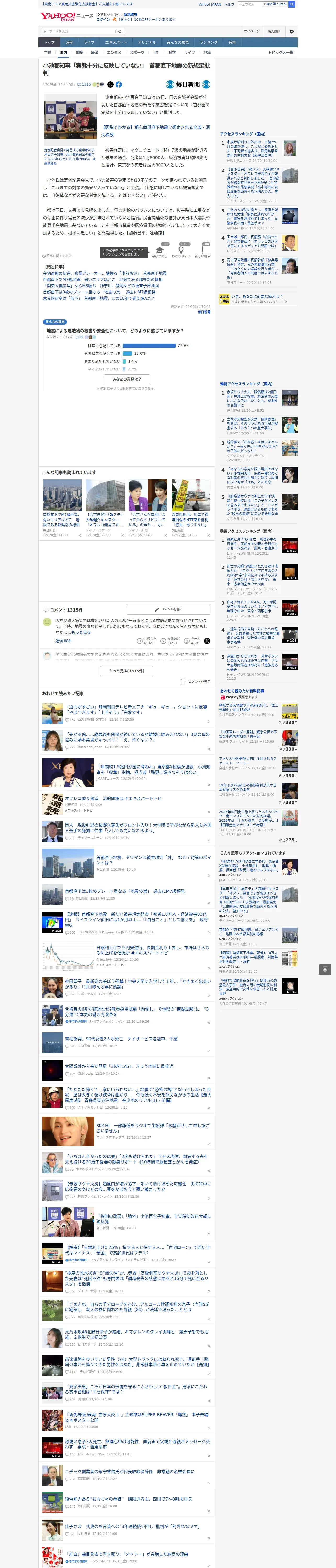The height and width of the screenshot is (1568, 336).
Task: Click the search magnifier button next to keyword field
Action: click(120, 32)
